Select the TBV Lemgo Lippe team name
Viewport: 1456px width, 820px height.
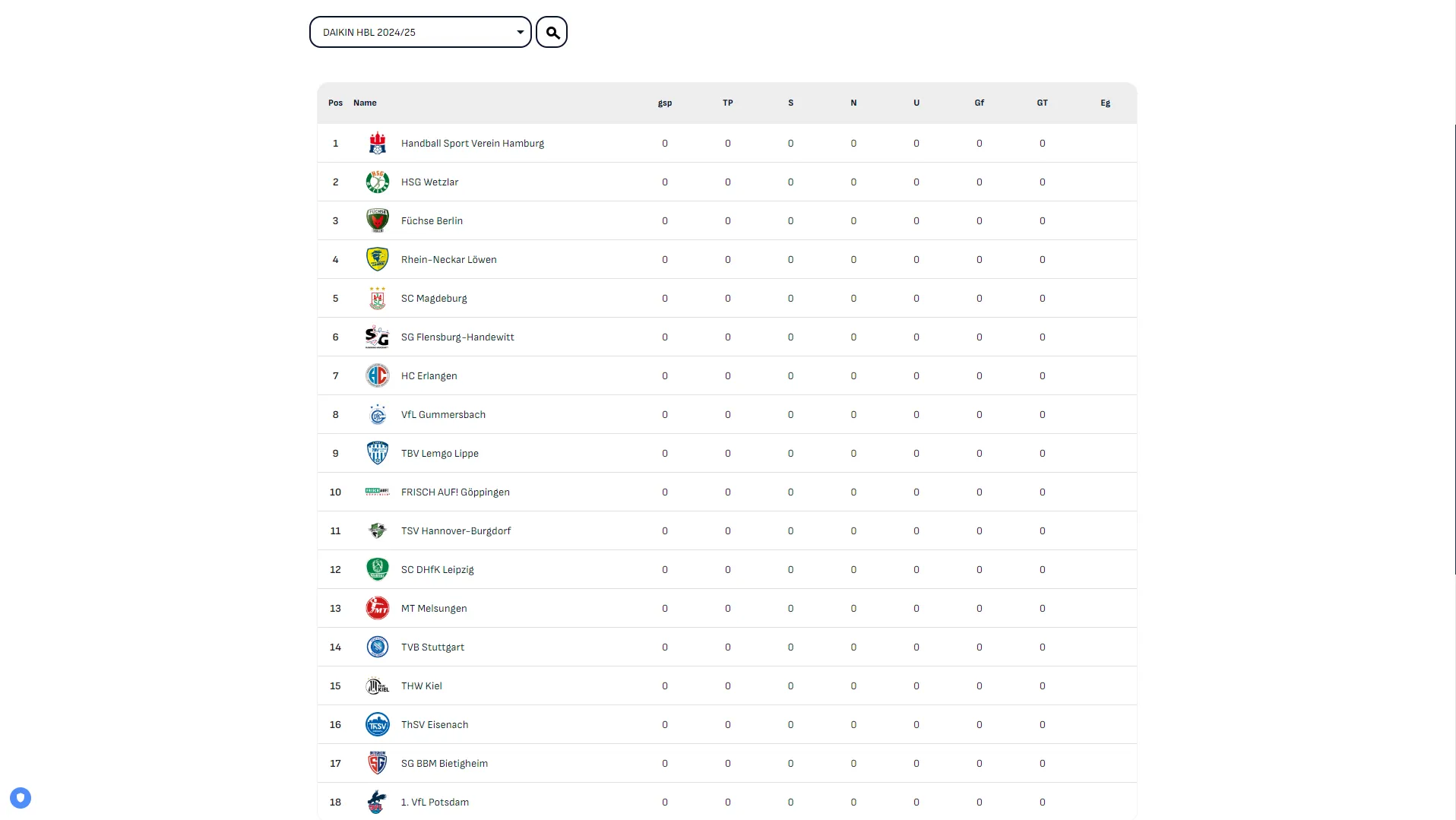(440, 454)
